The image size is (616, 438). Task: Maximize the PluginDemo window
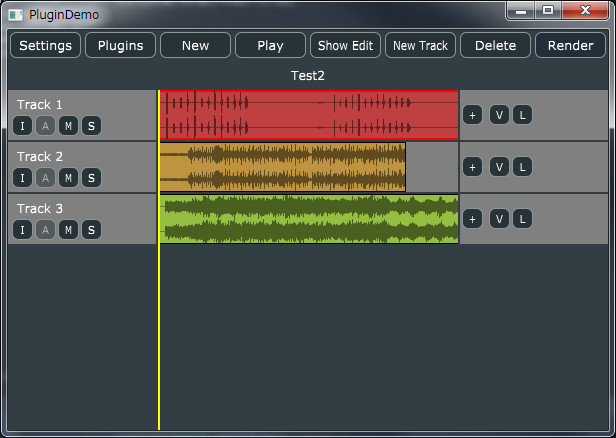[548, 11]
